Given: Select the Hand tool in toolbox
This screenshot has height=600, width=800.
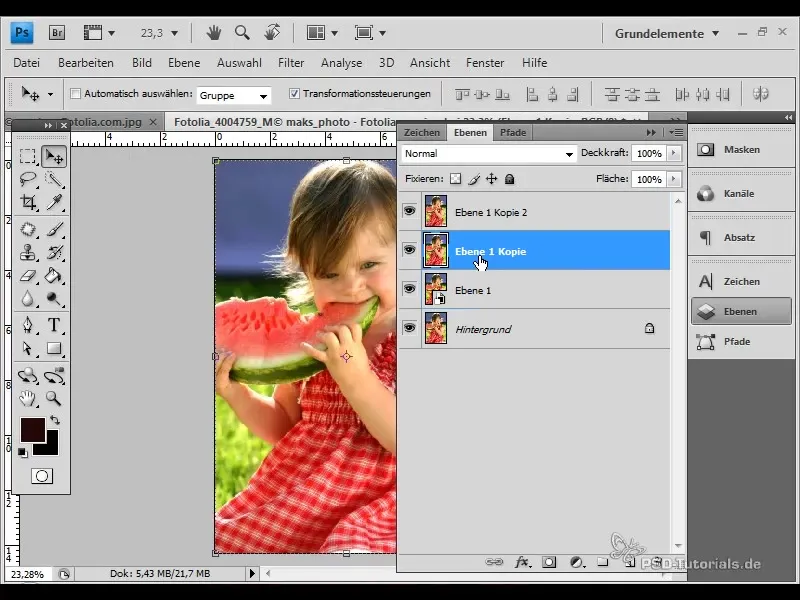Looking at the screenshot, I should pyautogui.click(x=28, y=398).
